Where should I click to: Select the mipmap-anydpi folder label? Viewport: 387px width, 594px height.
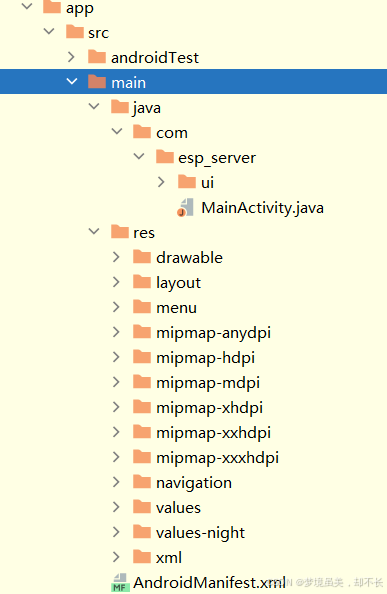pos(214,333)
